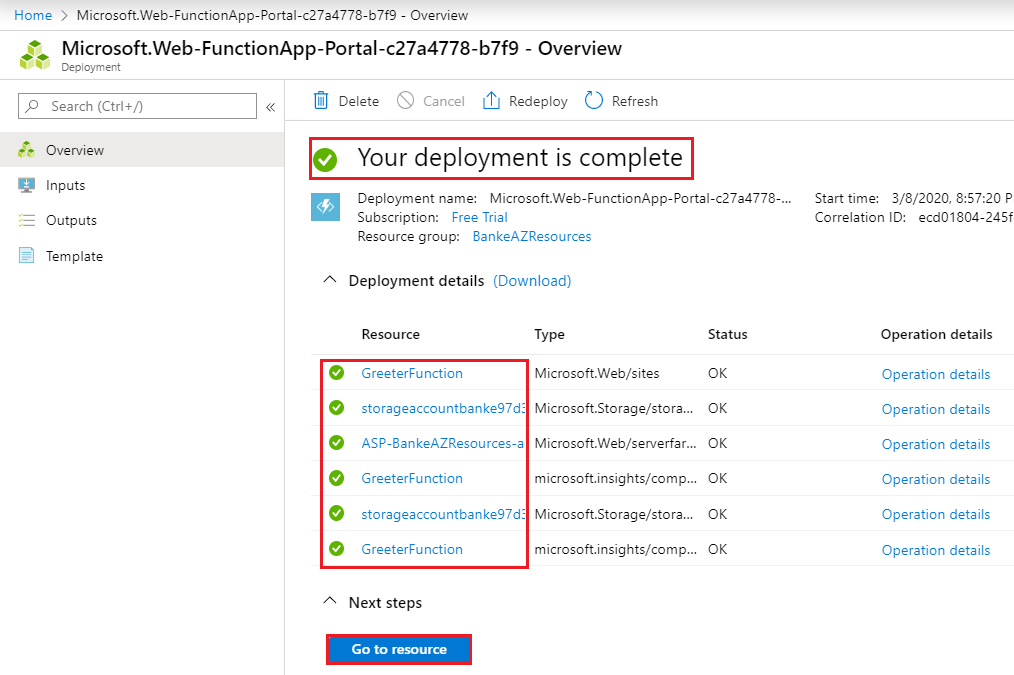1014x675 pixels.
Task: Collapse the sidebar using the double-chevron control
Action: tap(271, 105)
